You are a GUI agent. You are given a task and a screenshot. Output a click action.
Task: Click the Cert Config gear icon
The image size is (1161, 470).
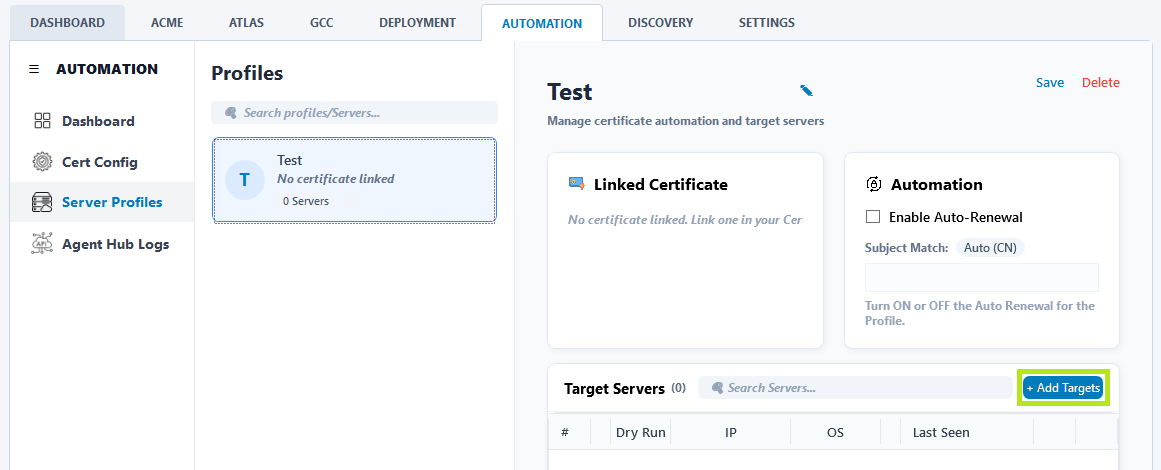tap(42, 161)
